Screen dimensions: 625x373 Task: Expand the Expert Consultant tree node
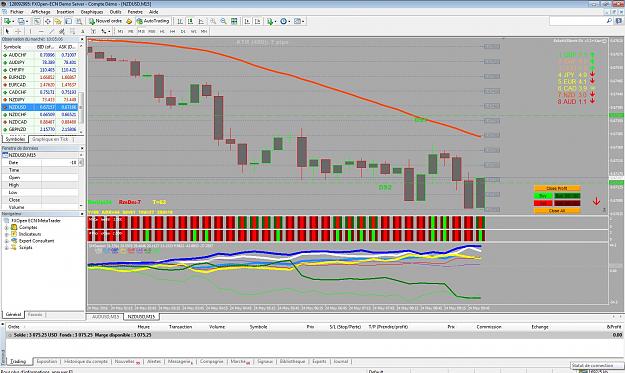point(6,241)
